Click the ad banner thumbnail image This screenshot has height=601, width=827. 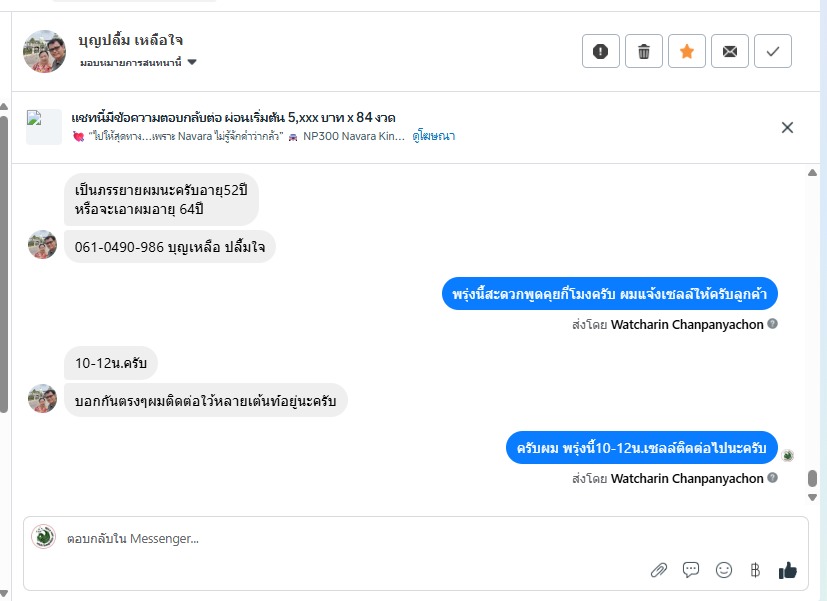[43, 127]
